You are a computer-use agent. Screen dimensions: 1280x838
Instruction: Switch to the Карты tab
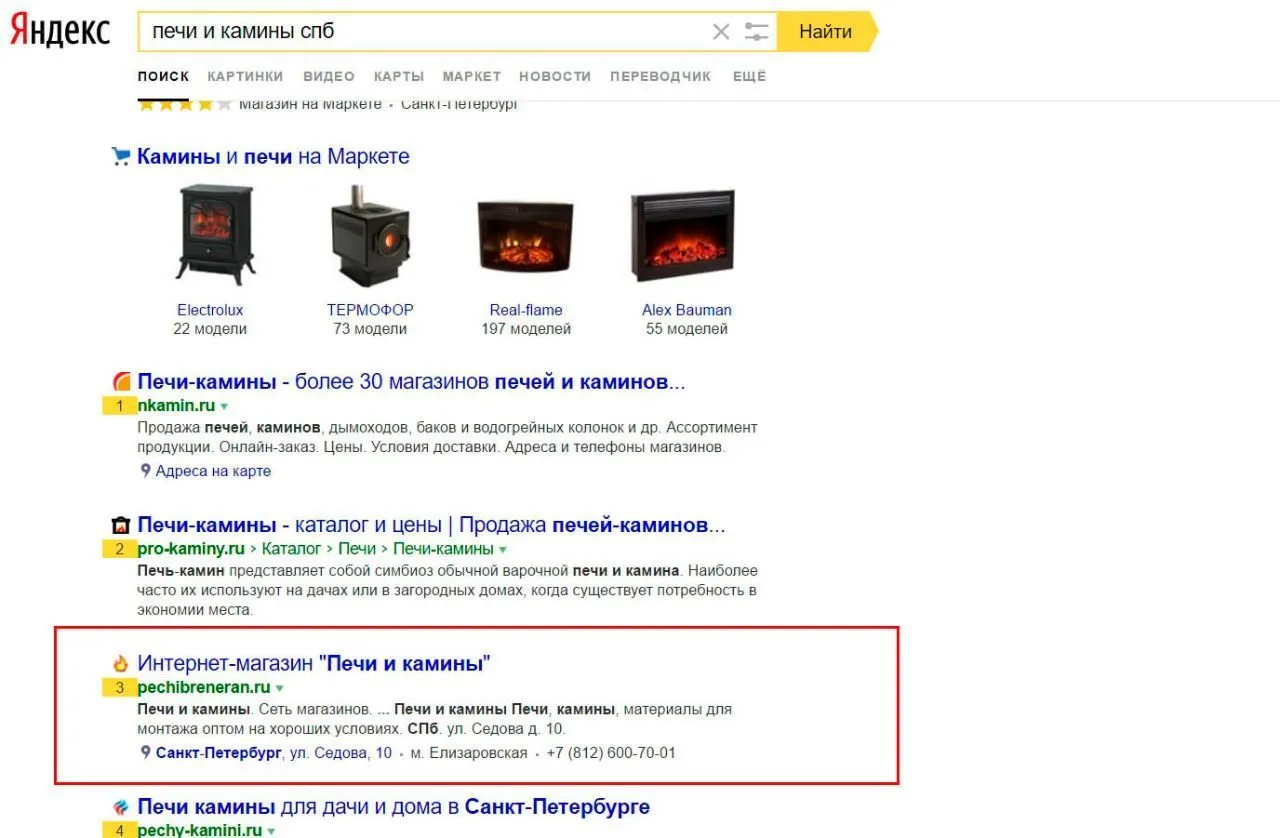pos(399,76)
